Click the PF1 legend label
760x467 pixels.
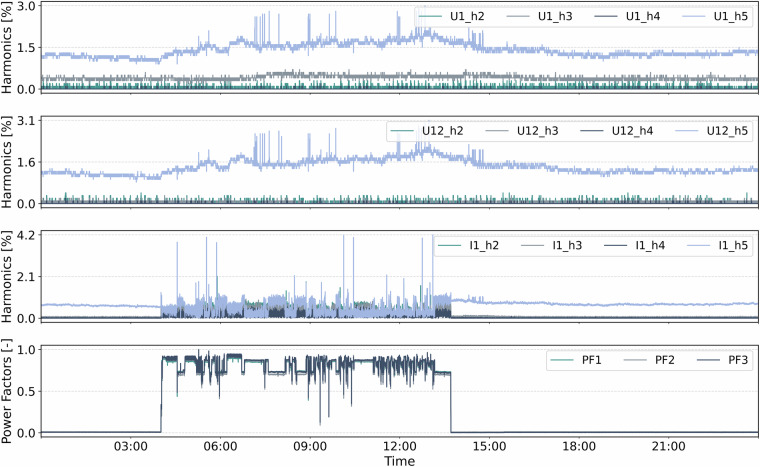[591, 360]
